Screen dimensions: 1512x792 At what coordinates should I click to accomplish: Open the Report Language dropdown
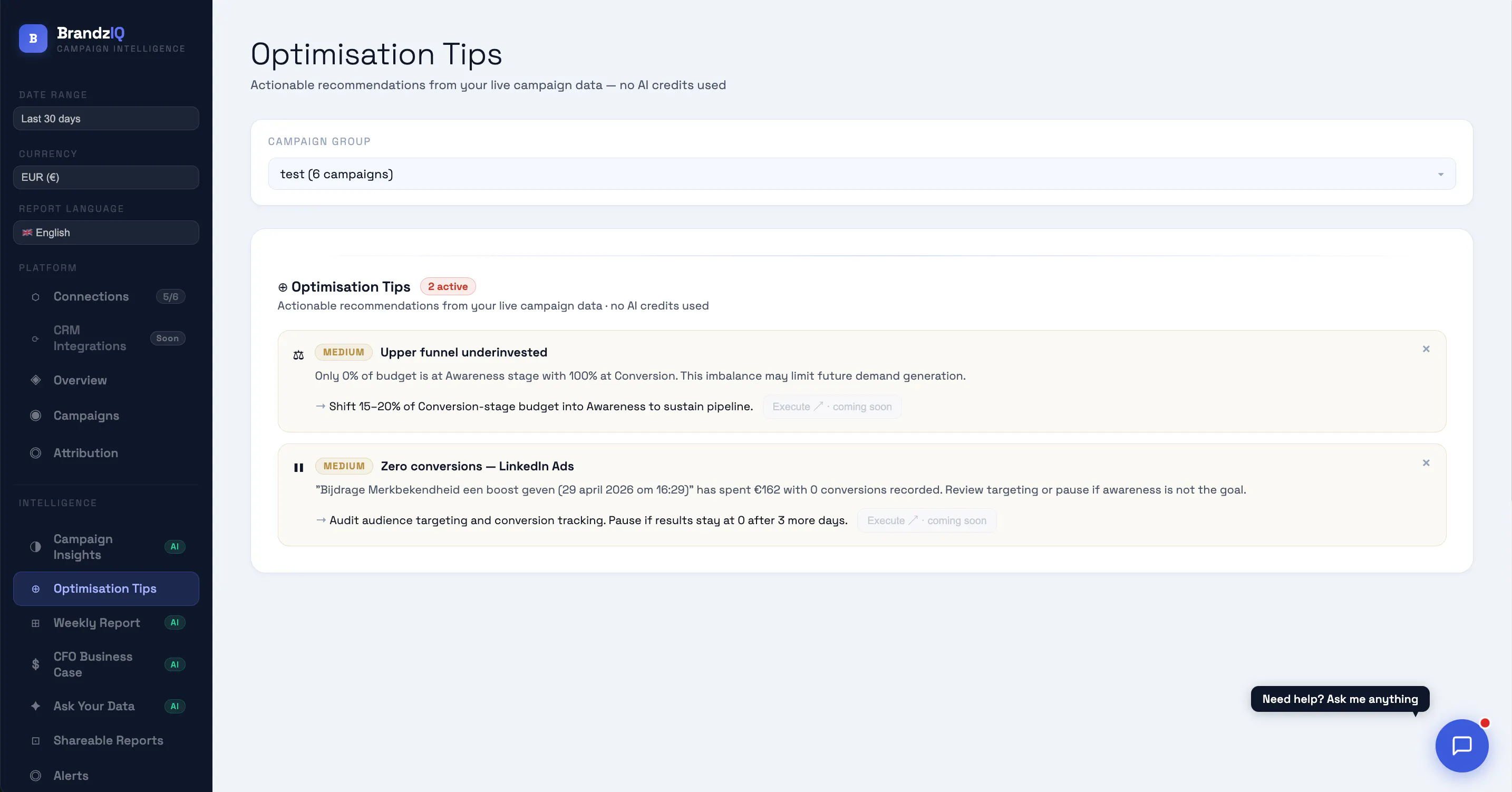click(x=105, y=233)
